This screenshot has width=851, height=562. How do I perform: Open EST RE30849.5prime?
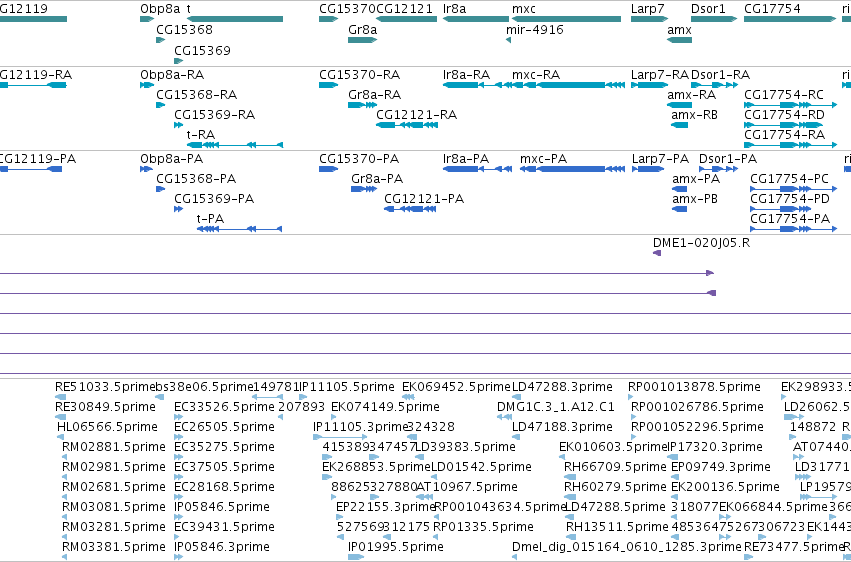[x=60, y=417]
